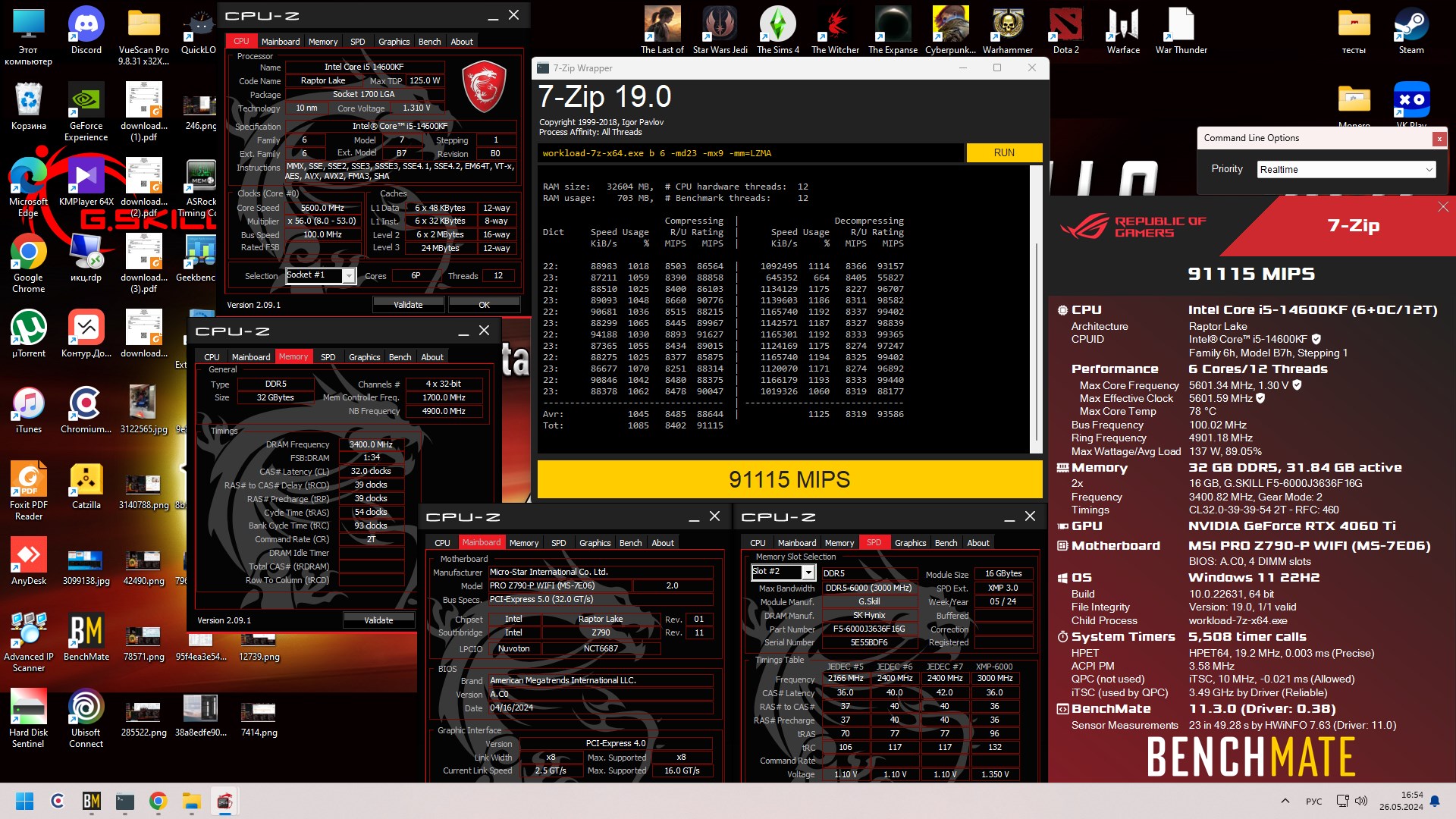Open About tab in SPD CPU-Z window
Viewport: 1456px width, 819px height.
(977, 543)
